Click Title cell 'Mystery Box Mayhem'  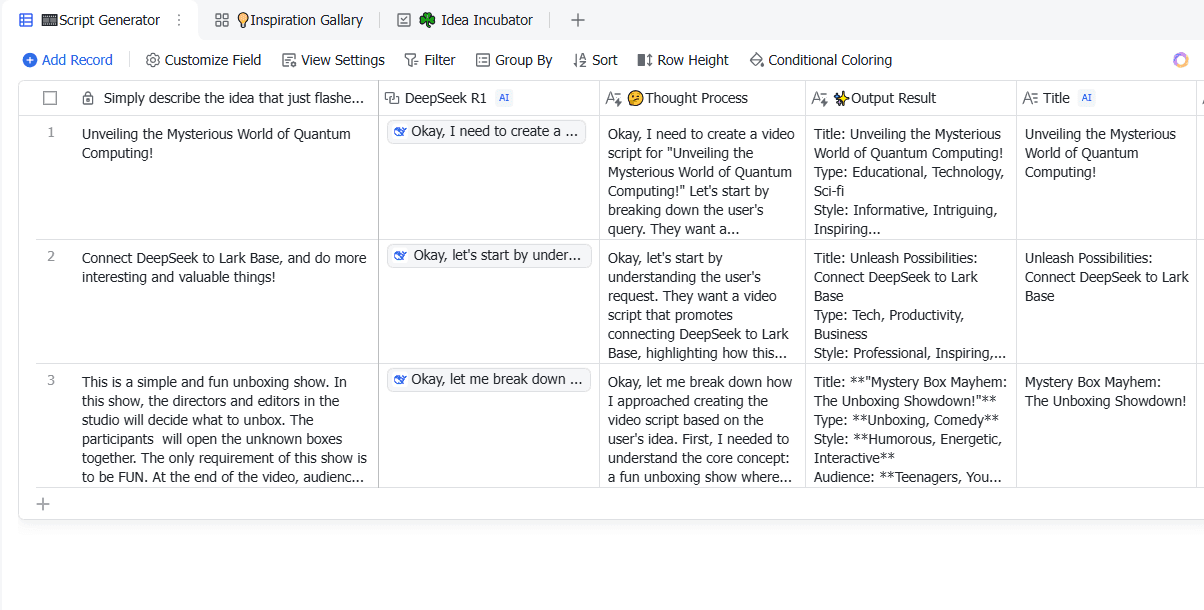1106,425
